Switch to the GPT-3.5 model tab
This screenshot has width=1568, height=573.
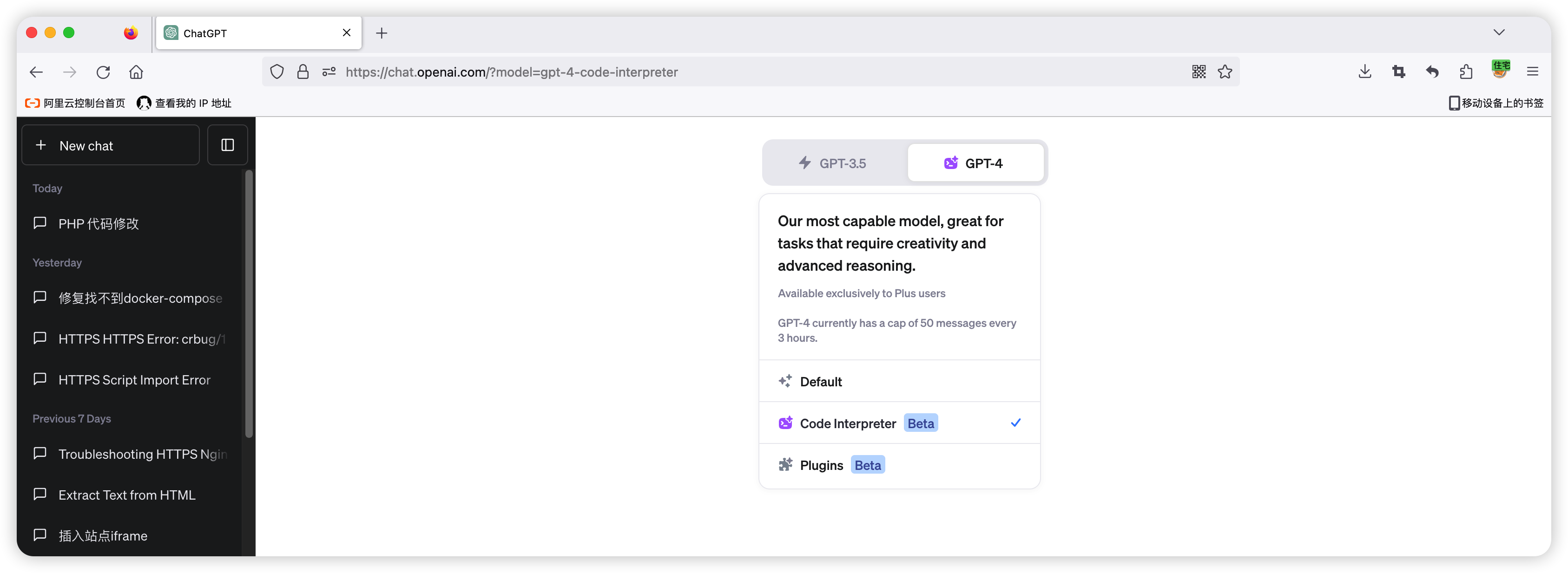pos(833,163)
